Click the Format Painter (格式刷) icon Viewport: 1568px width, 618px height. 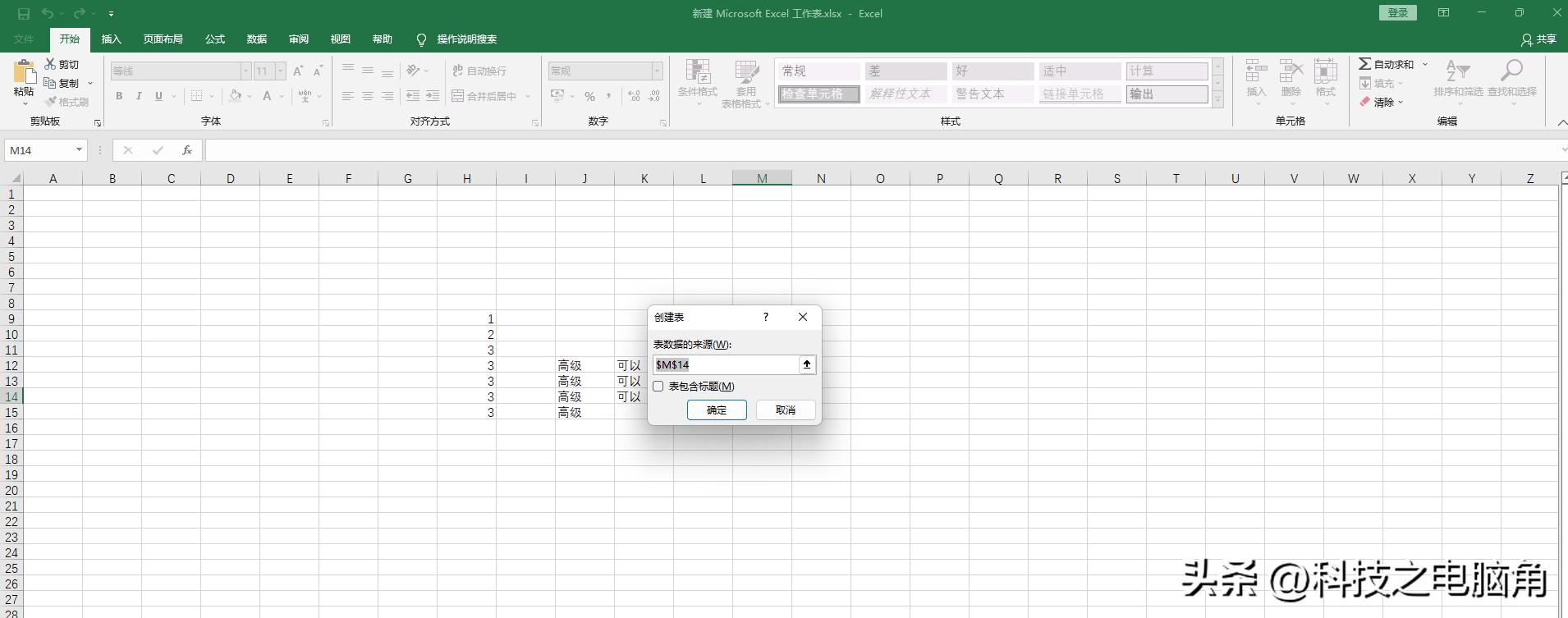[x=50, y=102]
